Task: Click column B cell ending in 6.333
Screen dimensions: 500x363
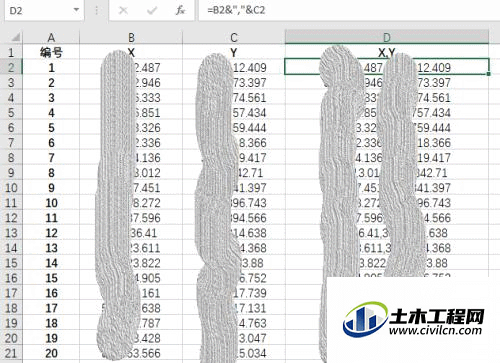Action: tap(131, 97)
